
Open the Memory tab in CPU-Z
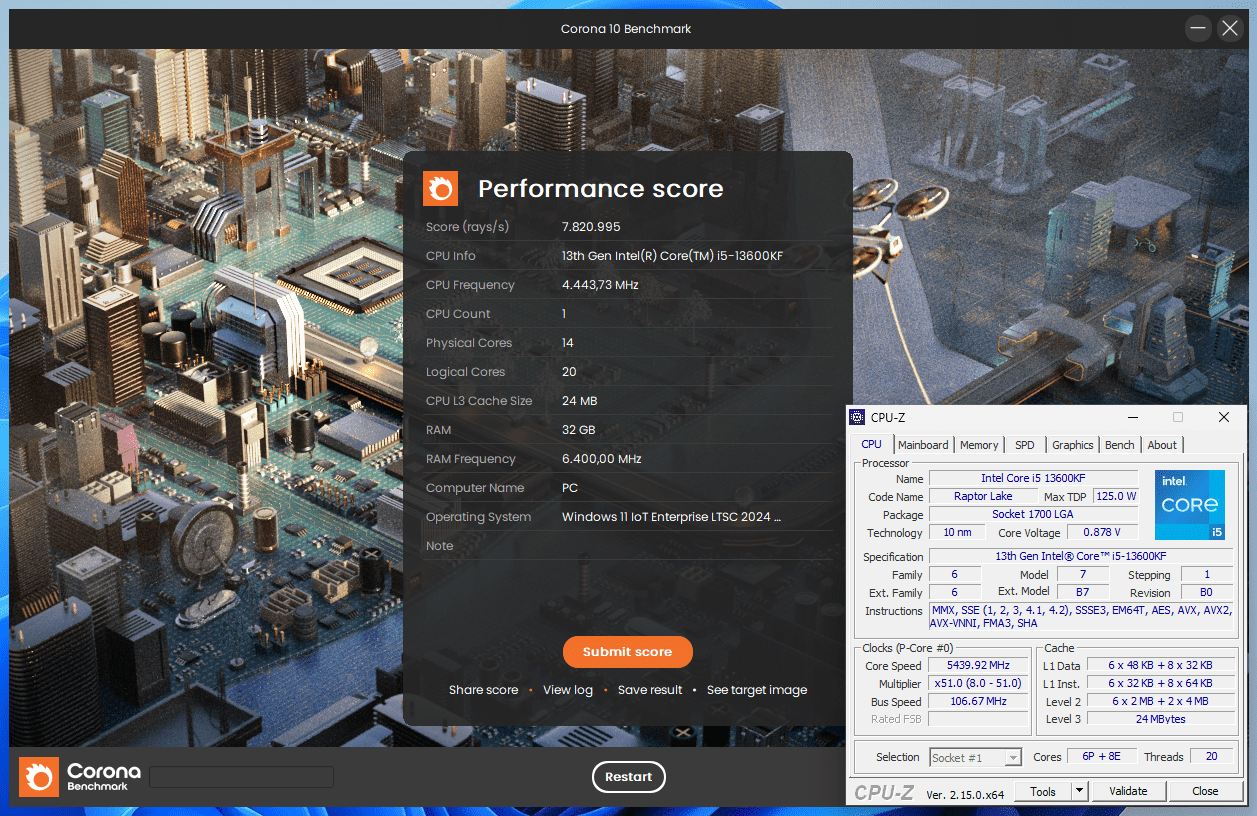979,445
